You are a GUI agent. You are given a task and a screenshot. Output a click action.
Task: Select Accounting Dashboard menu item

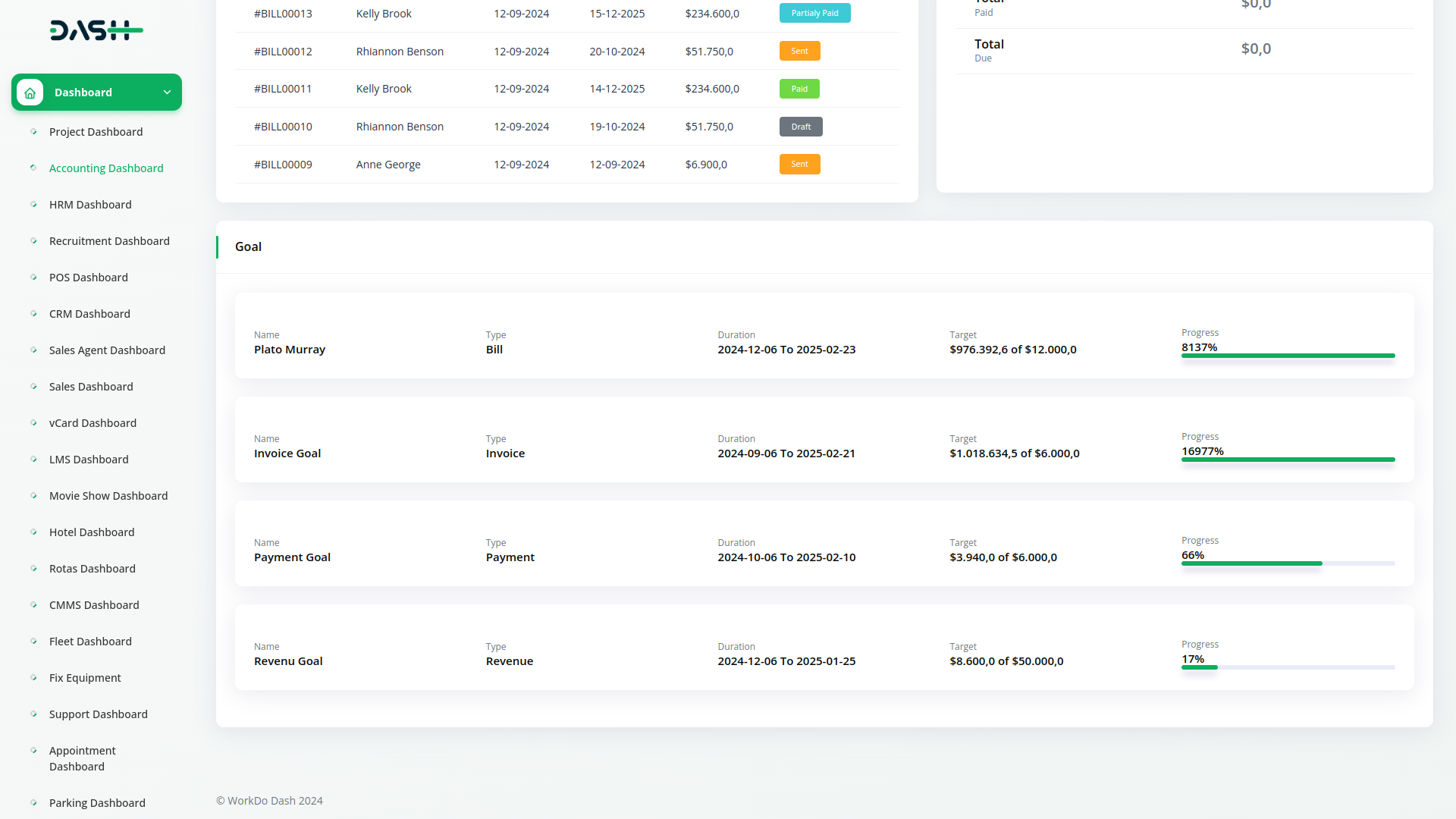106,168
